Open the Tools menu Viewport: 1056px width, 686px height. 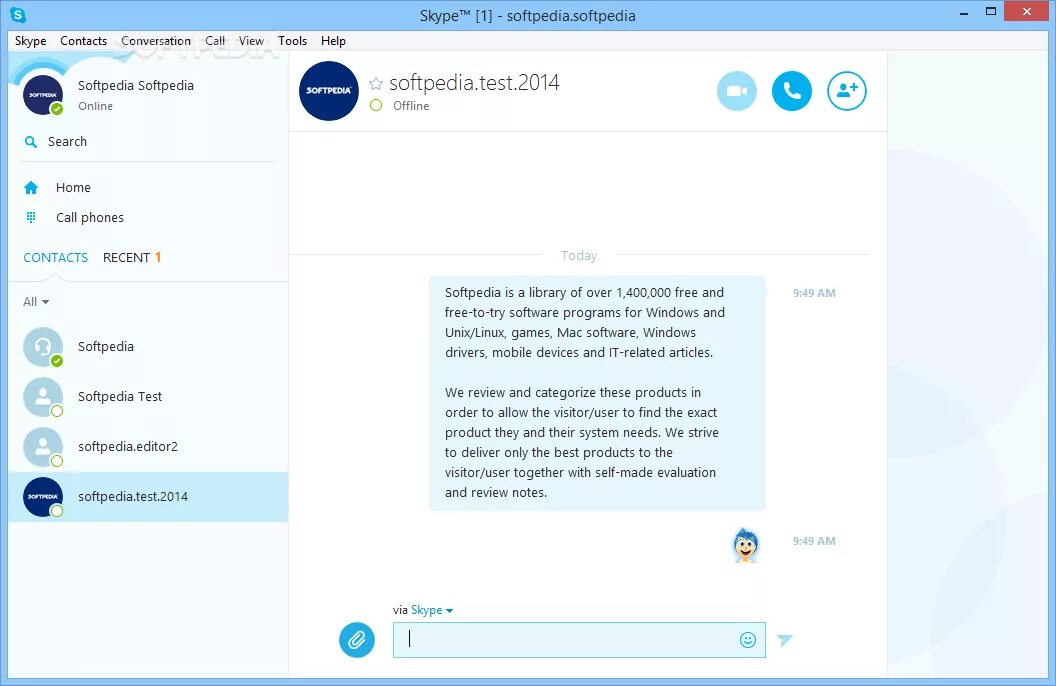[292, 41]
